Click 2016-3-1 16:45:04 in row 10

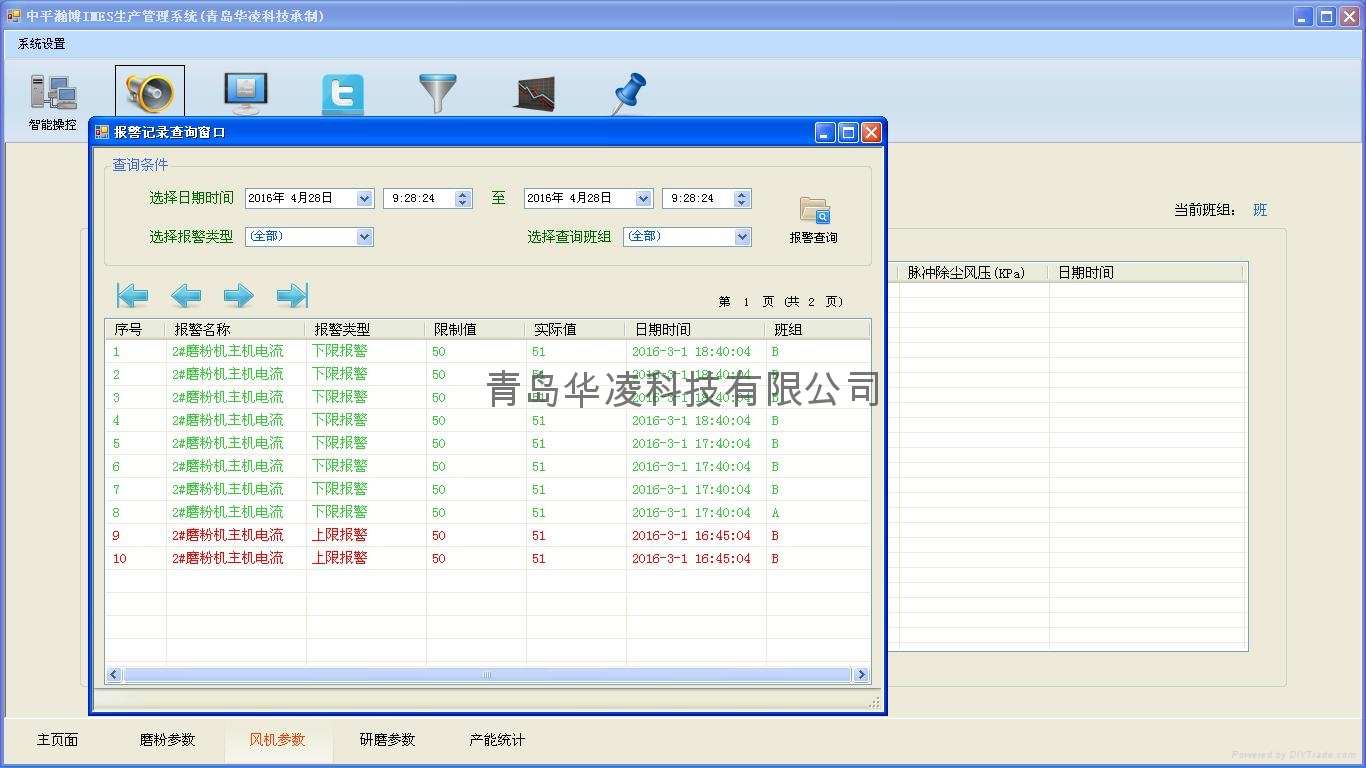pos(691,559)
